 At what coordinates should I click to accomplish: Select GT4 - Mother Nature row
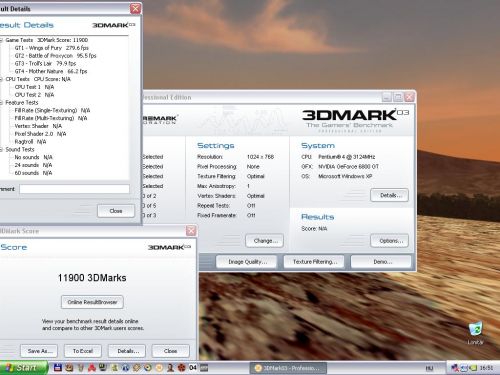click(x=51, y=71)
